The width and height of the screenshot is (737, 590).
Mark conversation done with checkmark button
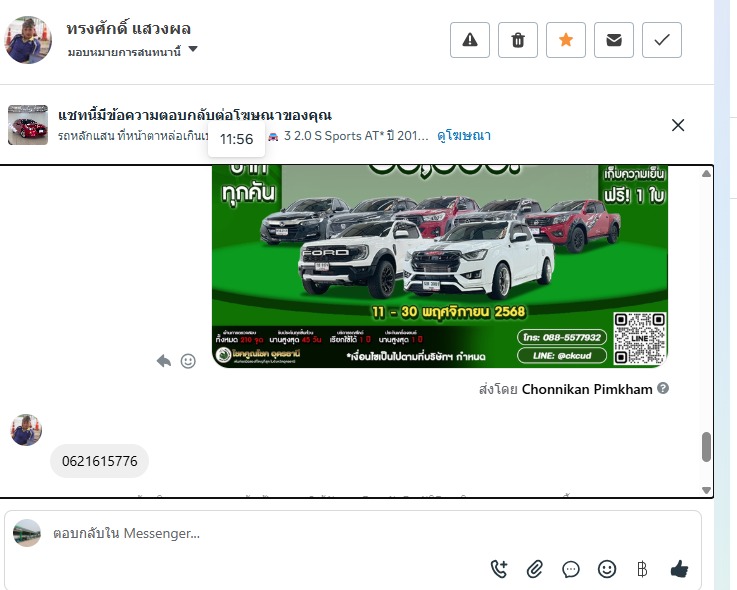tap(661, 40)
